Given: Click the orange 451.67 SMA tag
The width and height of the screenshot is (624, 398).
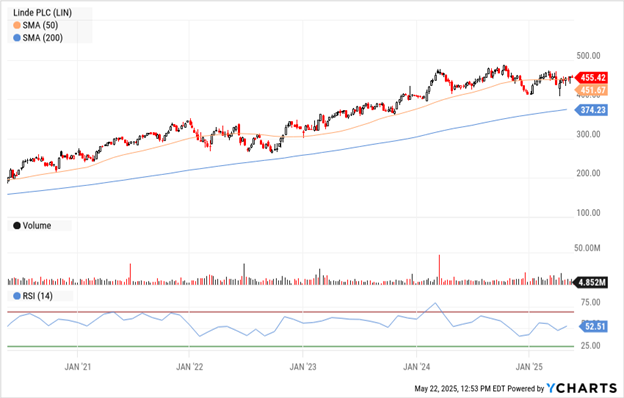Looking at the screenshot, I should (591, 90).
